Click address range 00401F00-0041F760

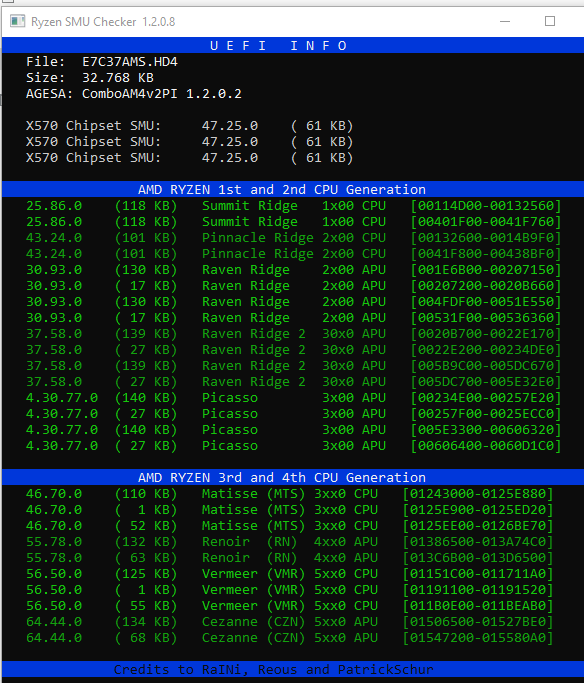pyautogui.click(x=486, y=222)
